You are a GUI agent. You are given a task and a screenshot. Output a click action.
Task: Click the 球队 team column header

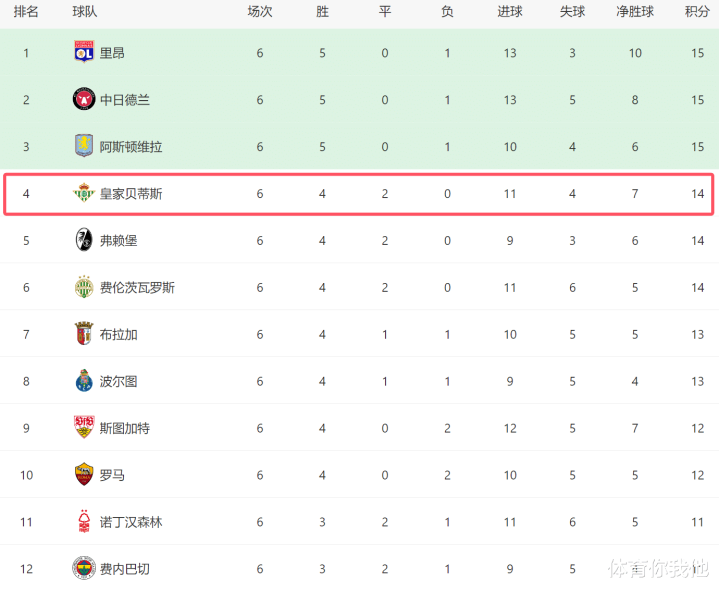(x=85, y=12)
